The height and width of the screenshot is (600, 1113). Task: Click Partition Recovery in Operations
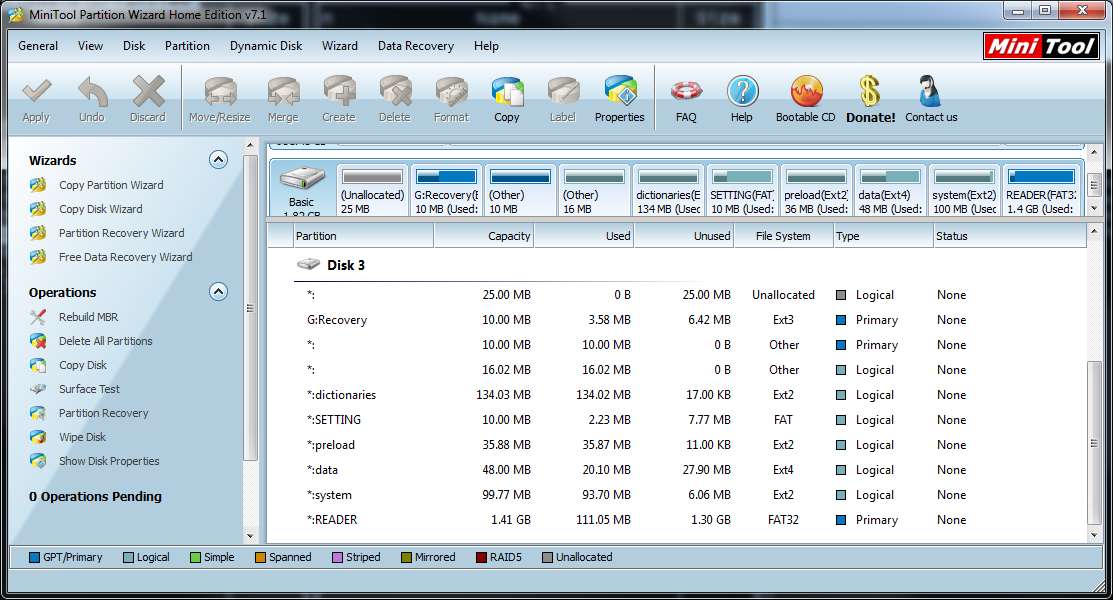tap(103, 413)
